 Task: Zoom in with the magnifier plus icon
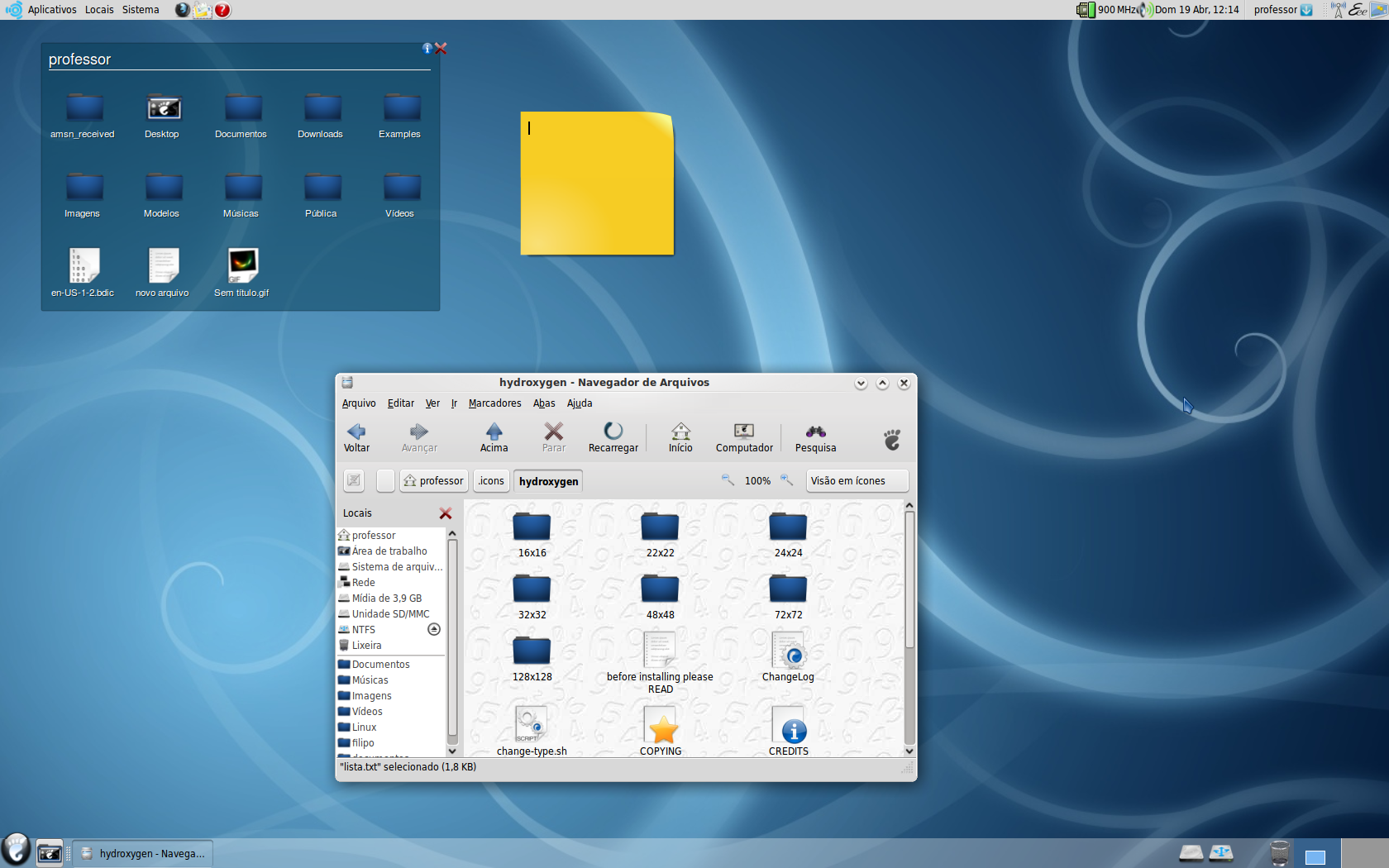pos(787,480)
